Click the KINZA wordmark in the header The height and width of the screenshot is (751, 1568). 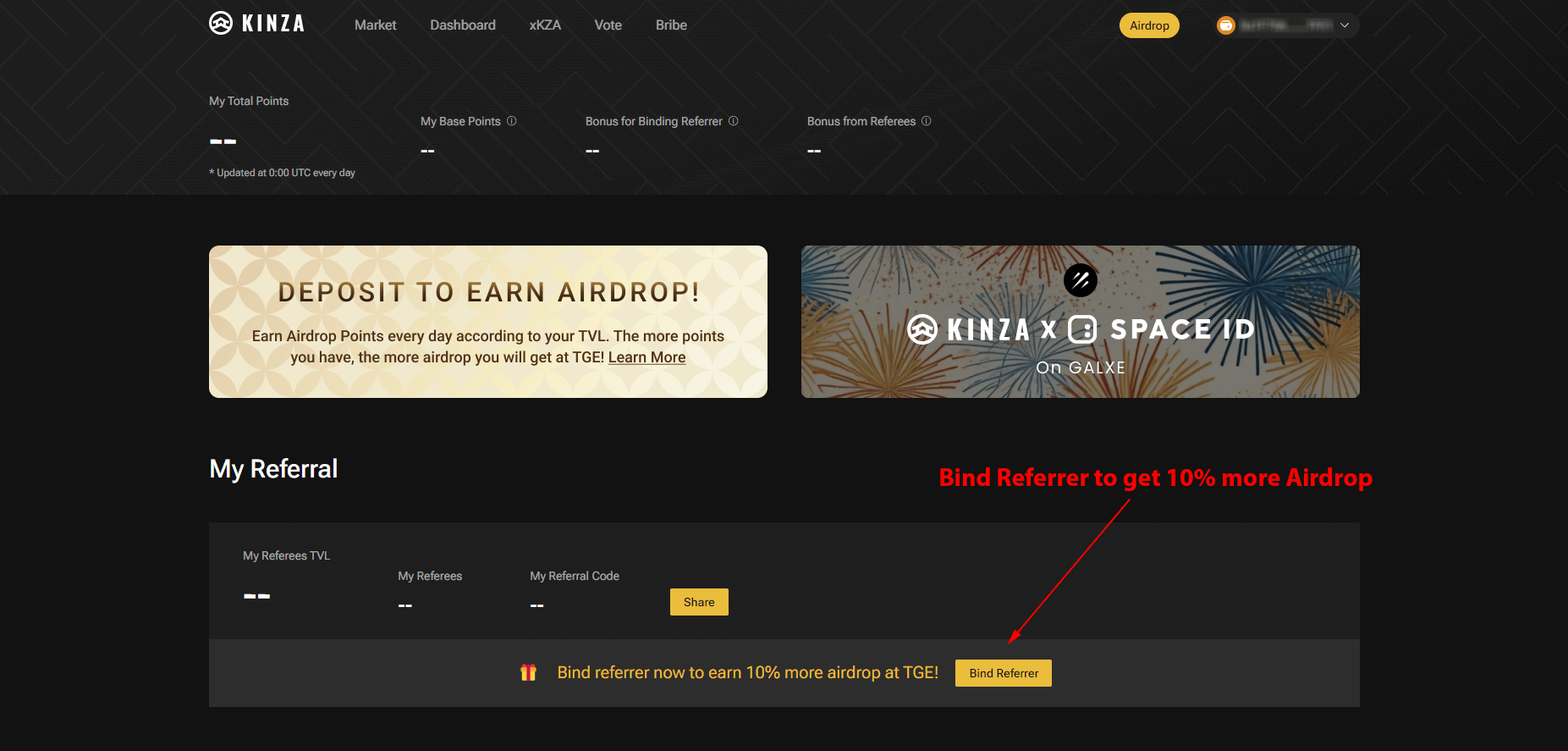click(x=273, y=24)
